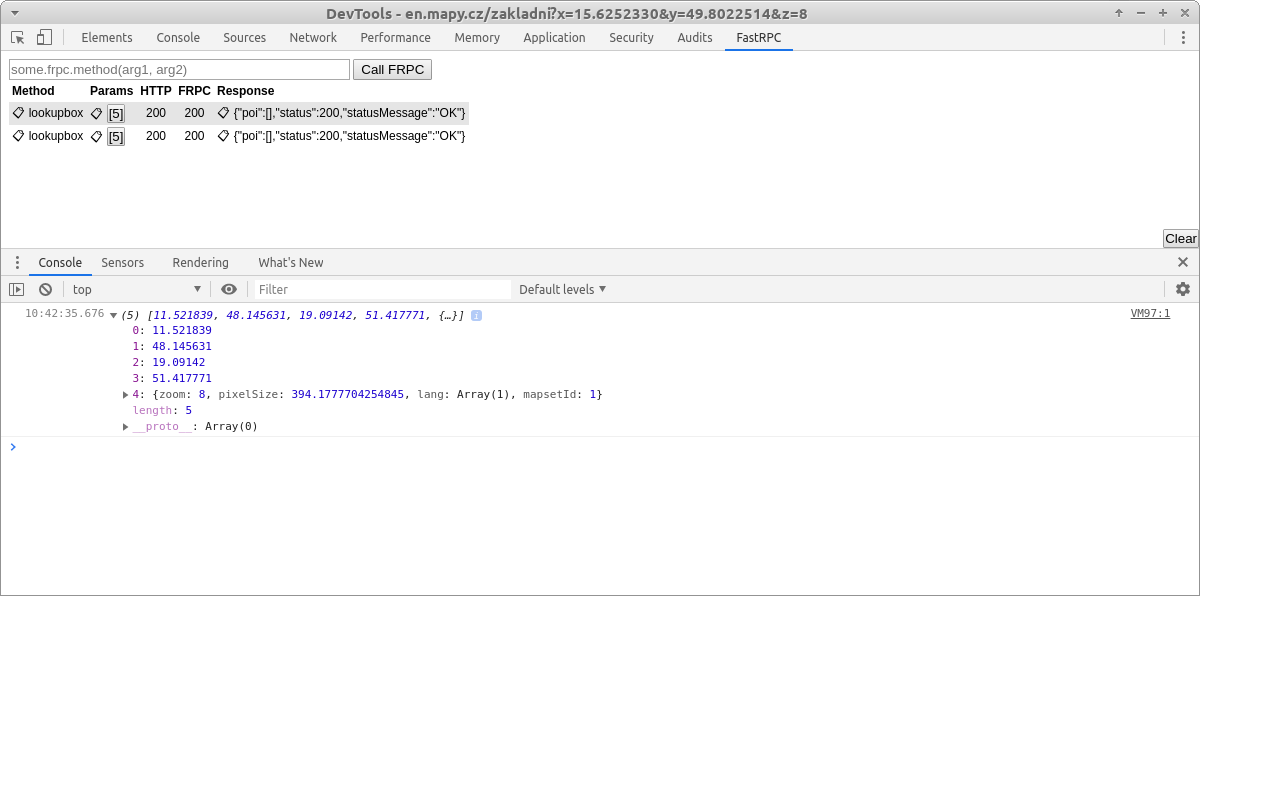Collapse the logged coordinates array

[112, 314]
